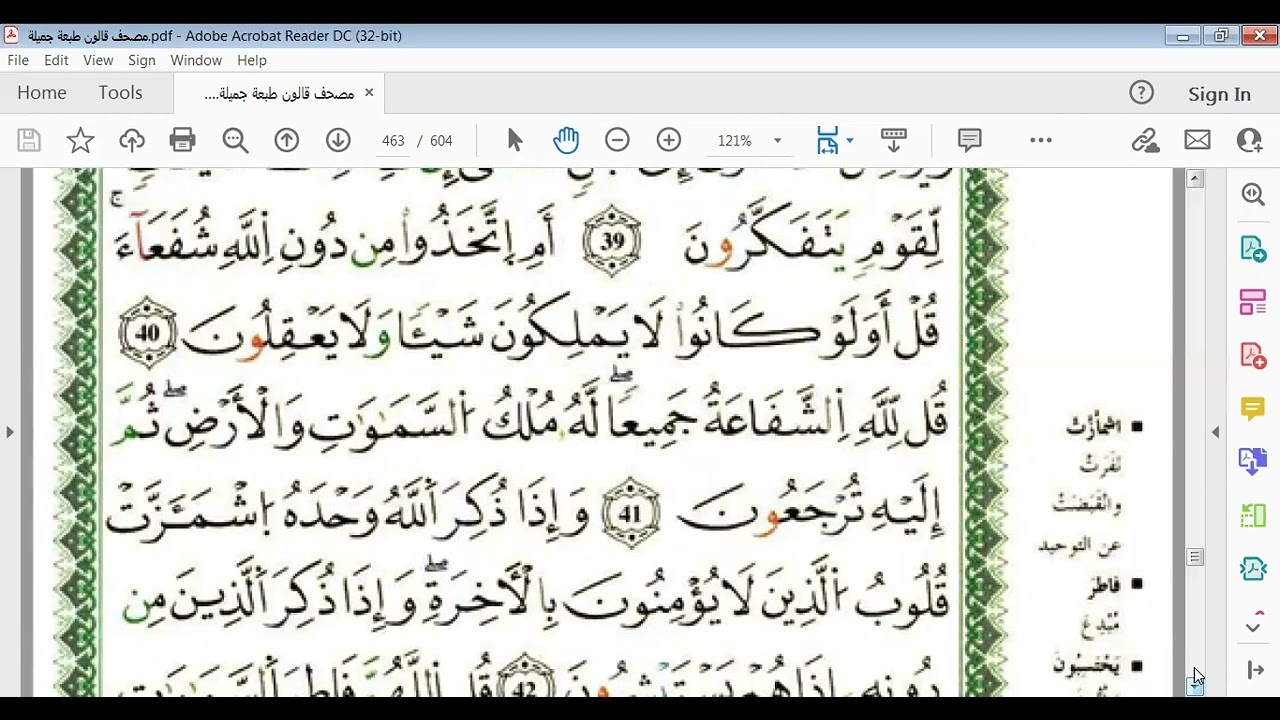Switch to the Tools tab
This screenshot has width=1280, height=720.
(120, 92)
